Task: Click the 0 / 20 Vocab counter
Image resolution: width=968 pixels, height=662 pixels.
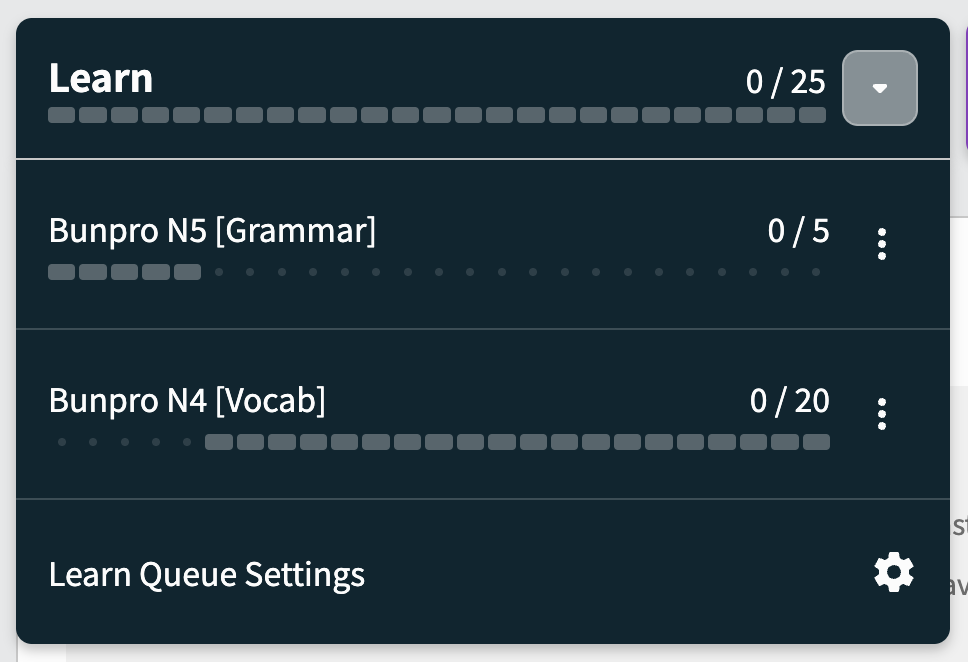Action: coord(790,400)
